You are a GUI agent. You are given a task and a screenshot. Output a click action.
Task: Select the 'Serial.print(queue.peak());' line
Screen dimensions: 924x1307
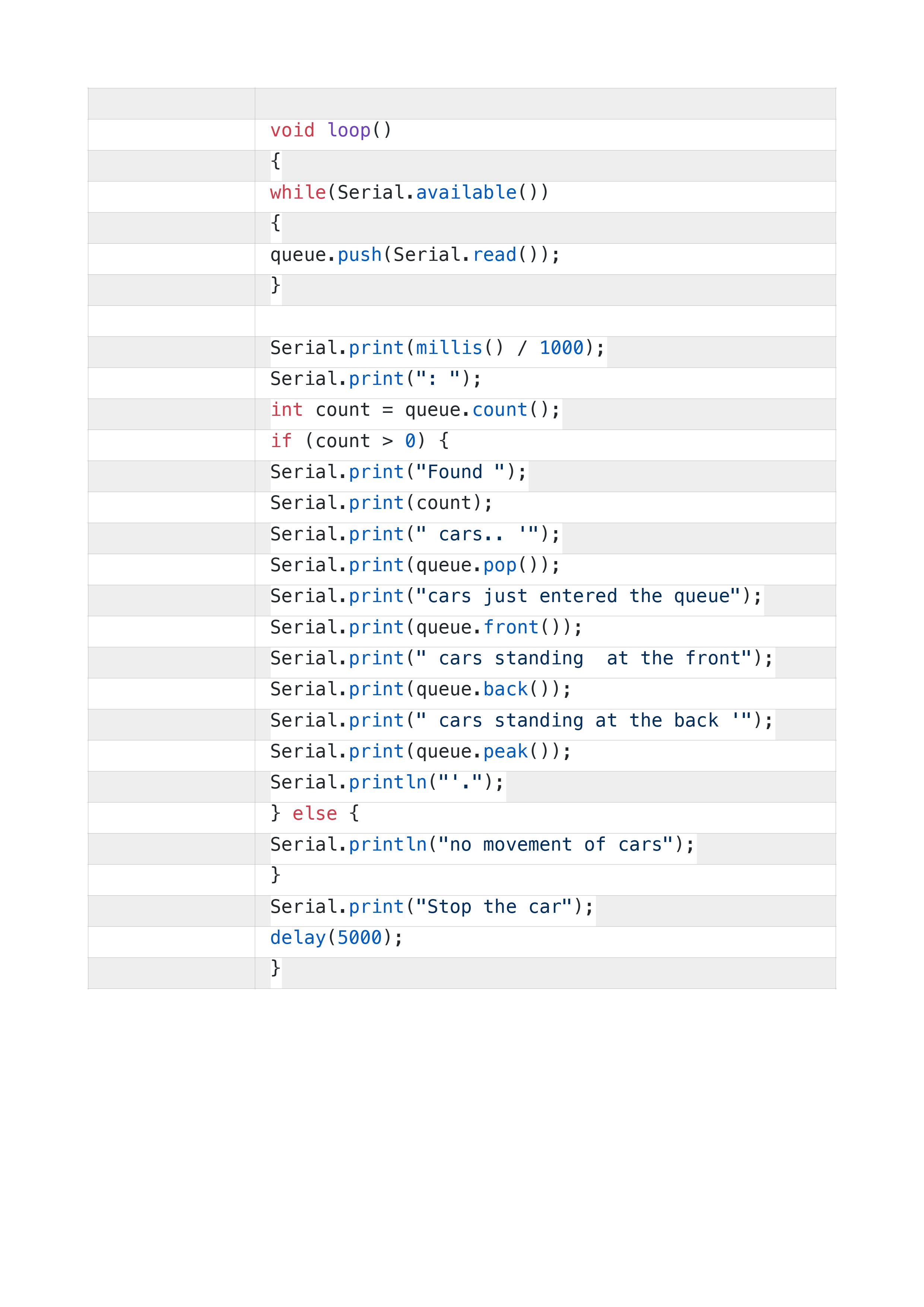pos(420,751)
